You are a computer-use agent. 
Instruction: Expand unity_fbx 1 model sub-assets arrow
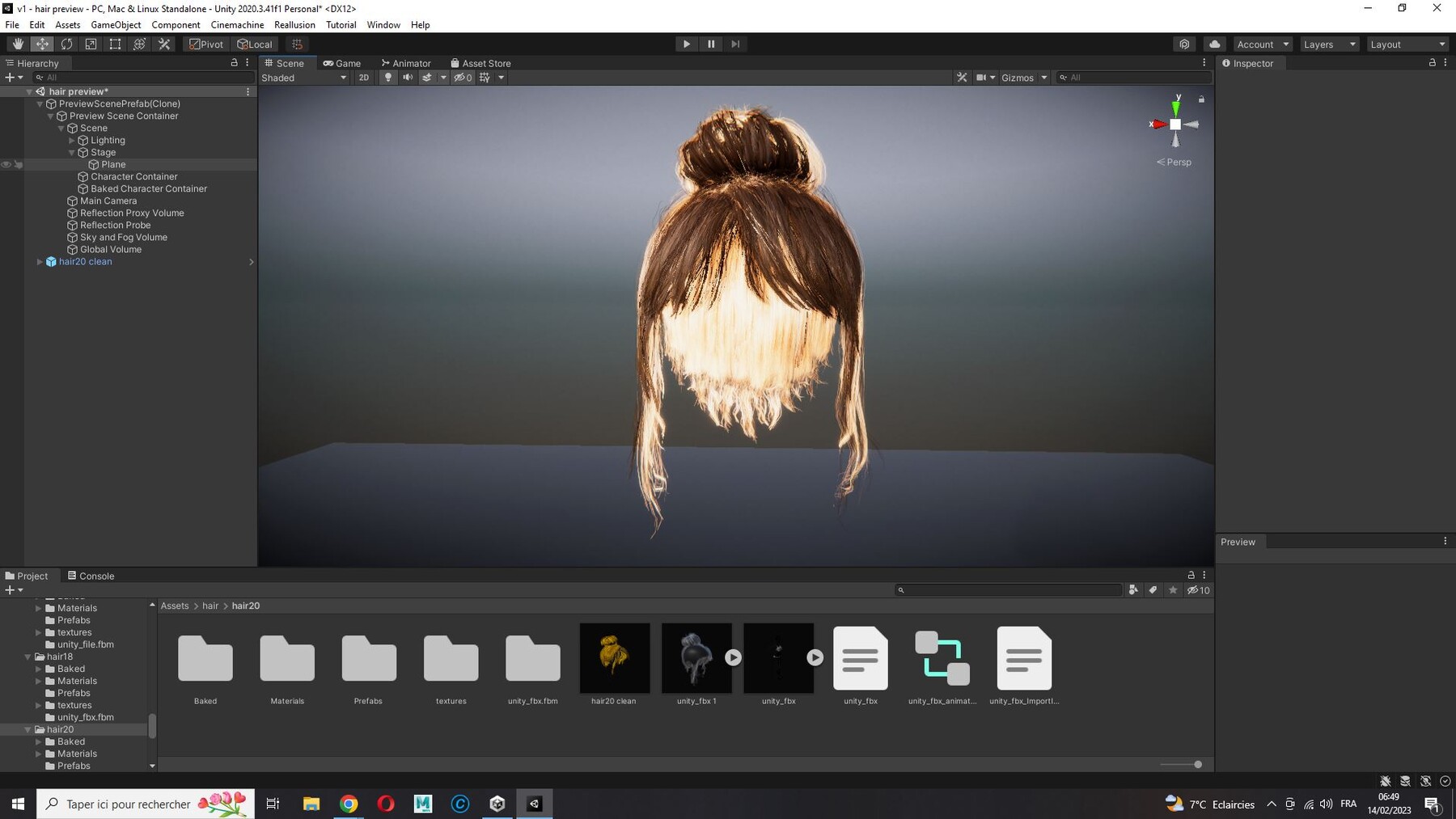[733, 657]
